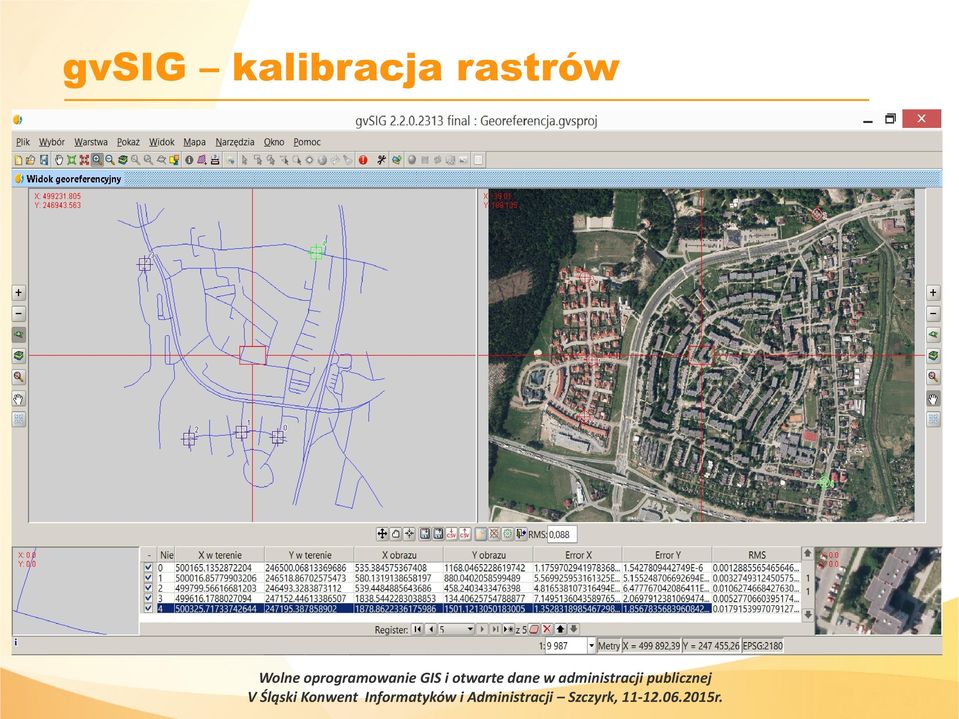Click the aerial zoom preview thumbnail
959x719 pixels.
click(x=878, y=590)
